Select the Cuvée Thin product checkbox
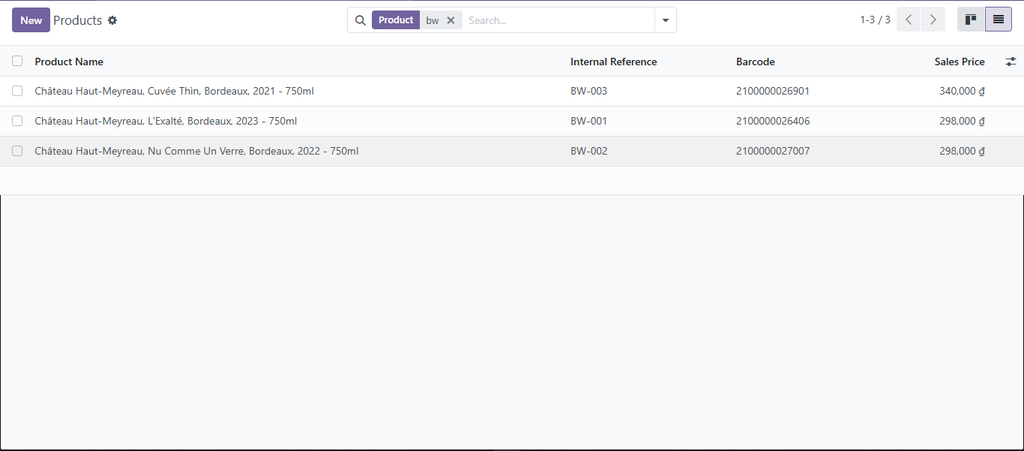Viewport: 1024px width, 451px height. tap(17, 91)
